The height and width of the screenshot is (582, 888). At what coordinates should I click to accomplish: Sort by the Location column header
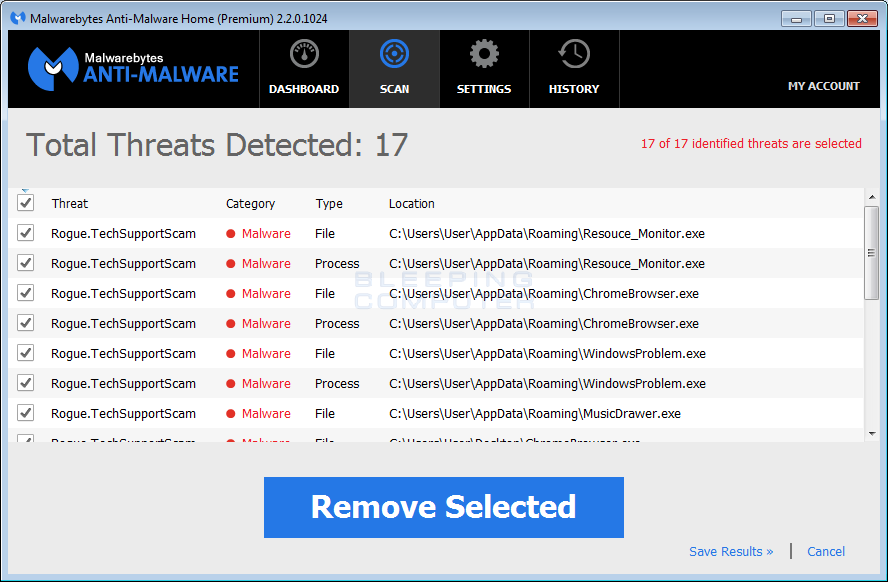pos(412,204)
